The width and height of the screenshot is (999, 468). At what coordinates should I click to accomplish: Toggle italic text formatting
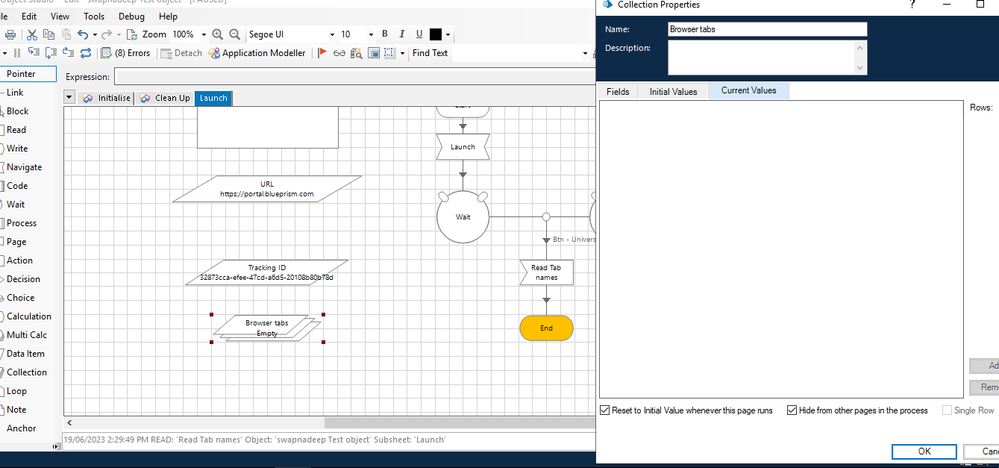(401, 35)
